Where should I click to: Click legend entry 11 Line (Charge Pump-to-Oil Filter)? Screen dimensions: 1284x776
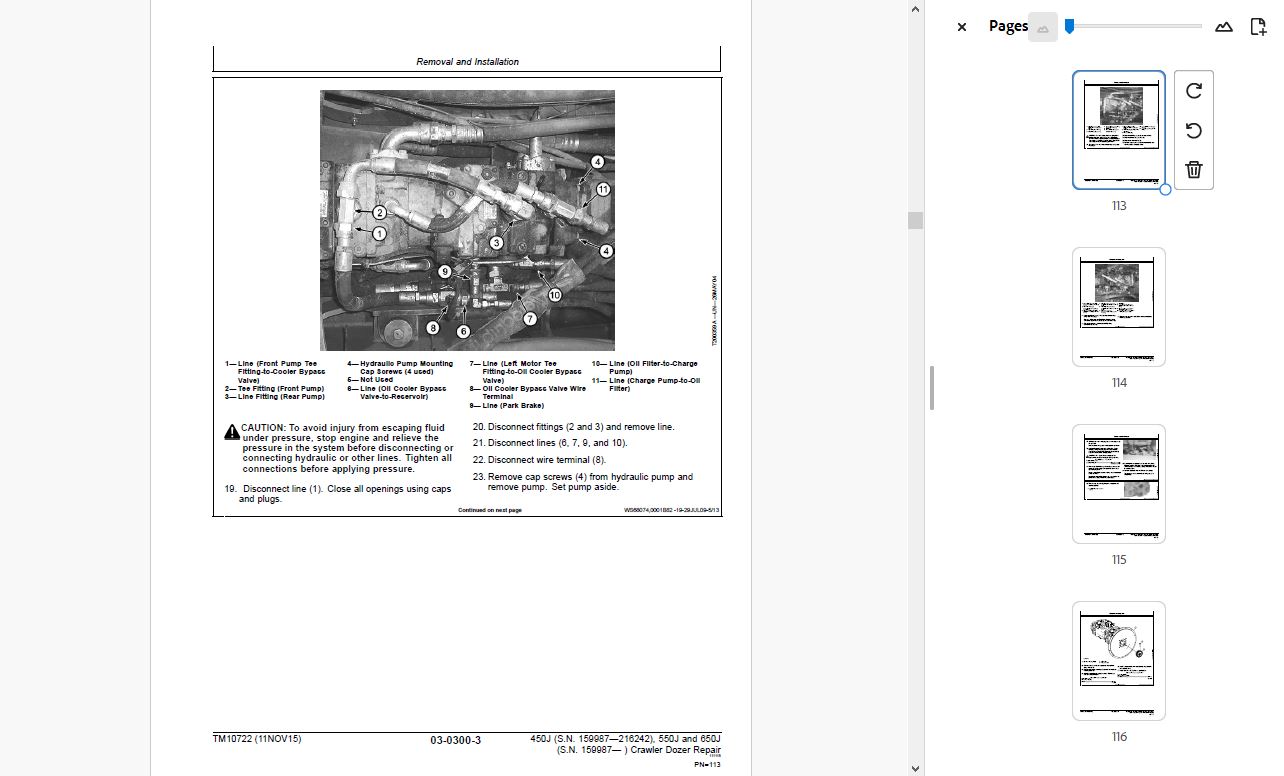pos(646,384)
